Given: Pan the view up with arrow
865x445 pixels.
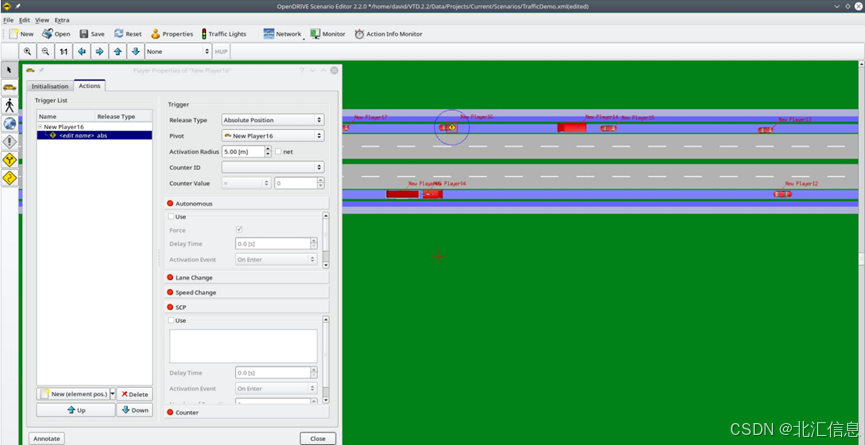Looking at the screenshot, I should pyautogui.click(x=118, y=51).
